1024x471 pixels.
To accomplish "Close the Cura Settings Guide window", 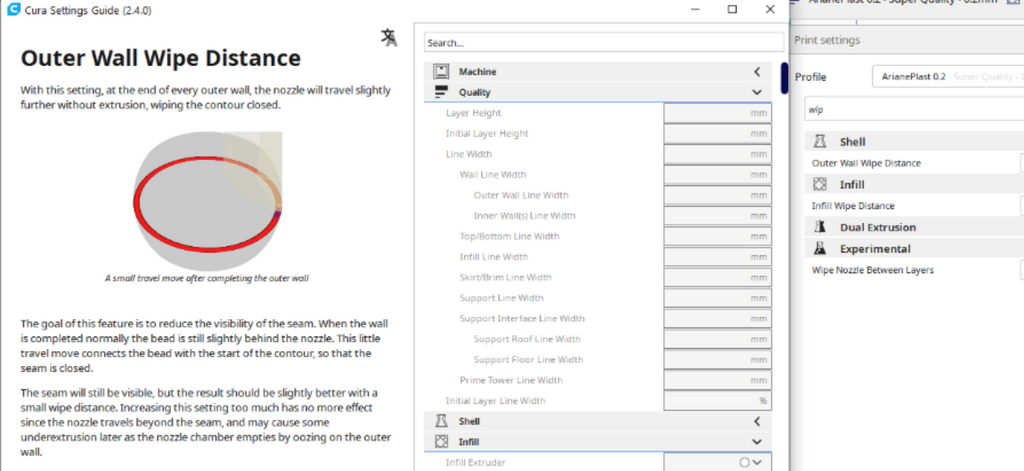I will 771,9.
